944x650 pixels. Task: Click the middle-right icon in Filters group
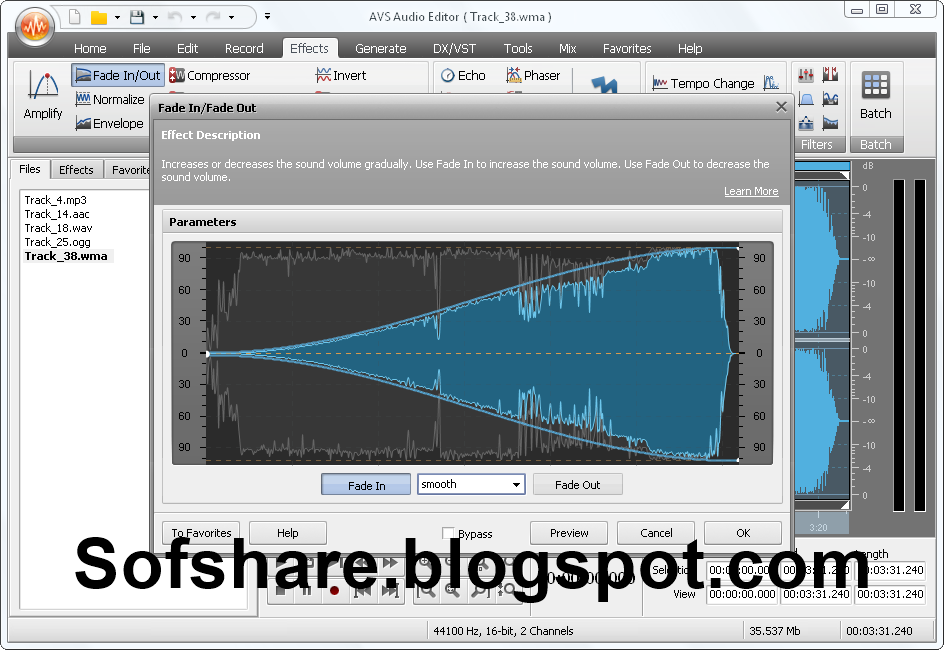830,99
